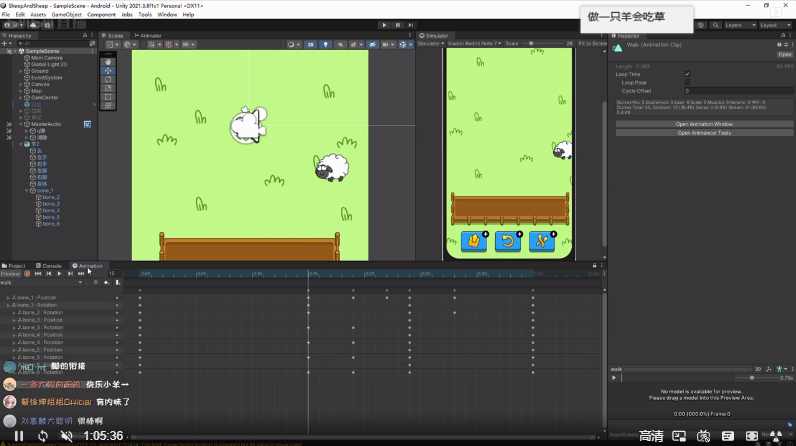Click Fit to Screen in Simulator
796x446 pixels.
(592, 44)
